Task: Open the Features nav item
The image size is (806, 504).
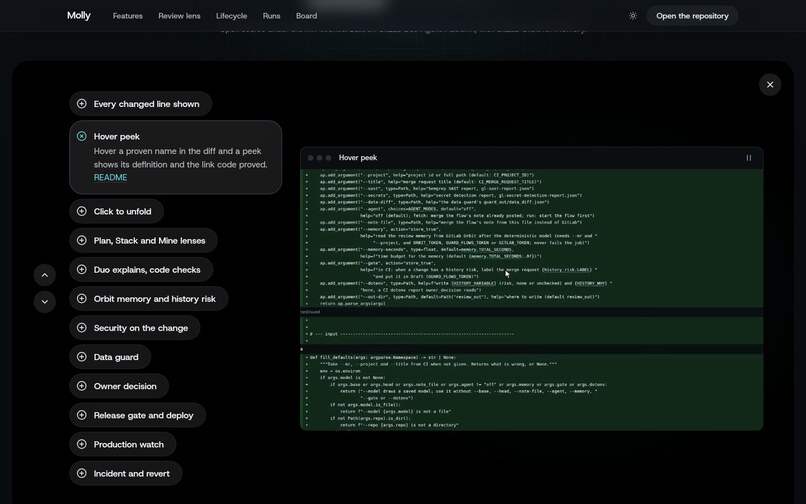Action: [x=127, y=16]
